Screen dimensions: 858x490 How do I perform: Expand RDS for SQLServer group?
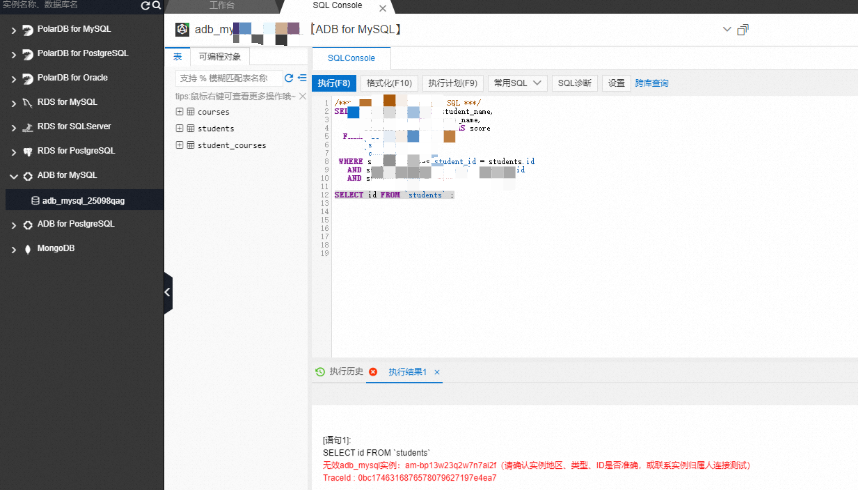(x=14, y=128)
